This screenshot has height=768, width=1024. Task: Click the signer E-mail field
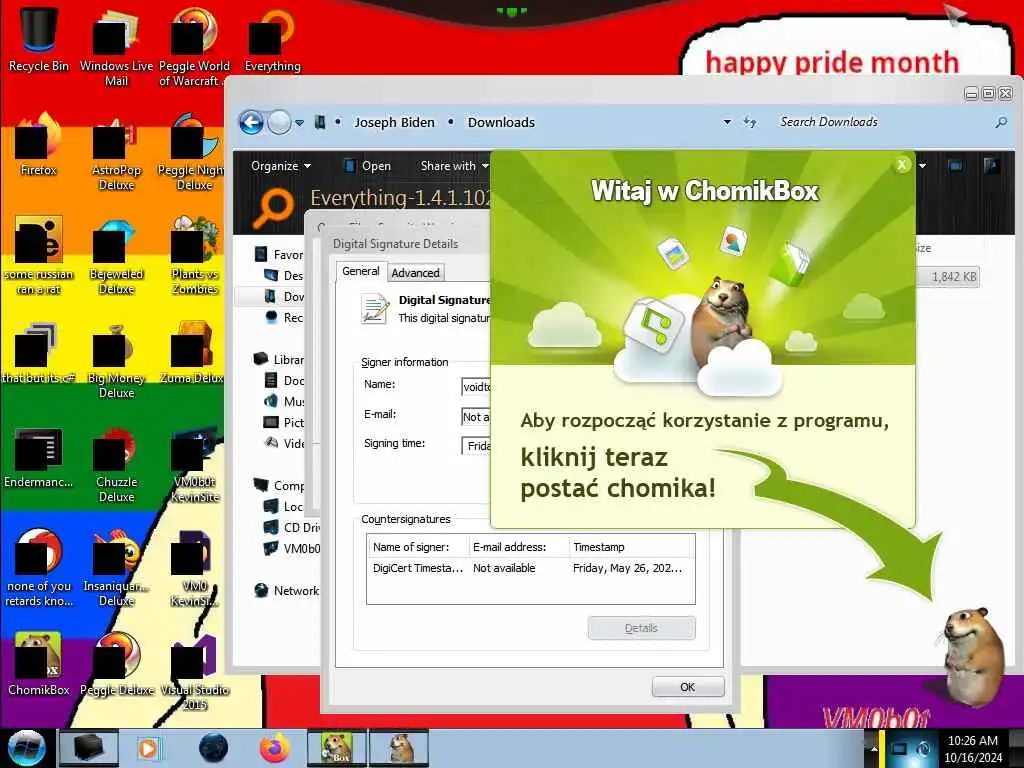click(476, 417)
